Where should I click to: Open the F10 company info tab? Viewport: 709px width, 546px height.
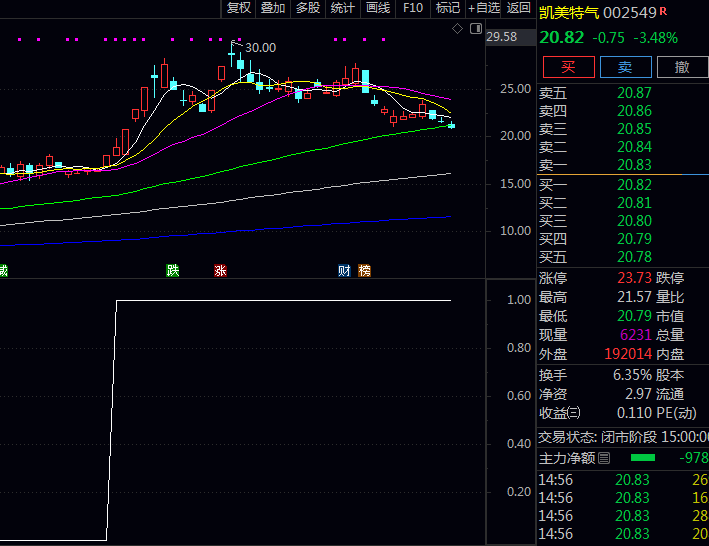[x=412, y=8]
